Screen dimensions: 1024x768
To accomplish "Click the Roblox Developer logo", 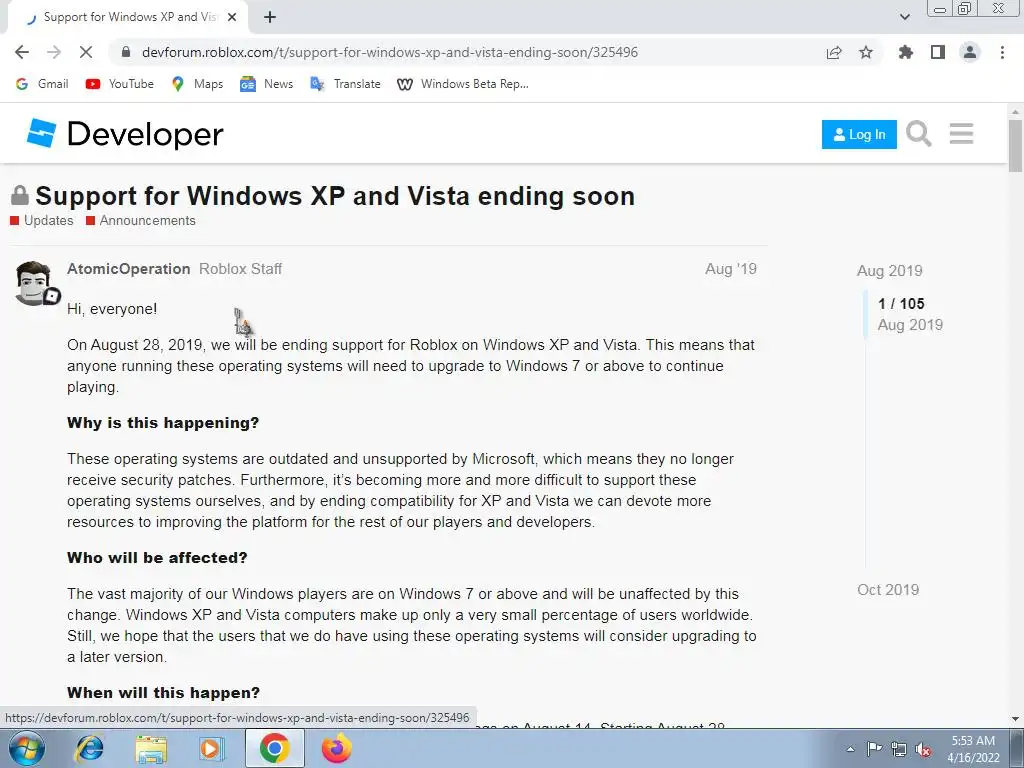I will [125, 134].
